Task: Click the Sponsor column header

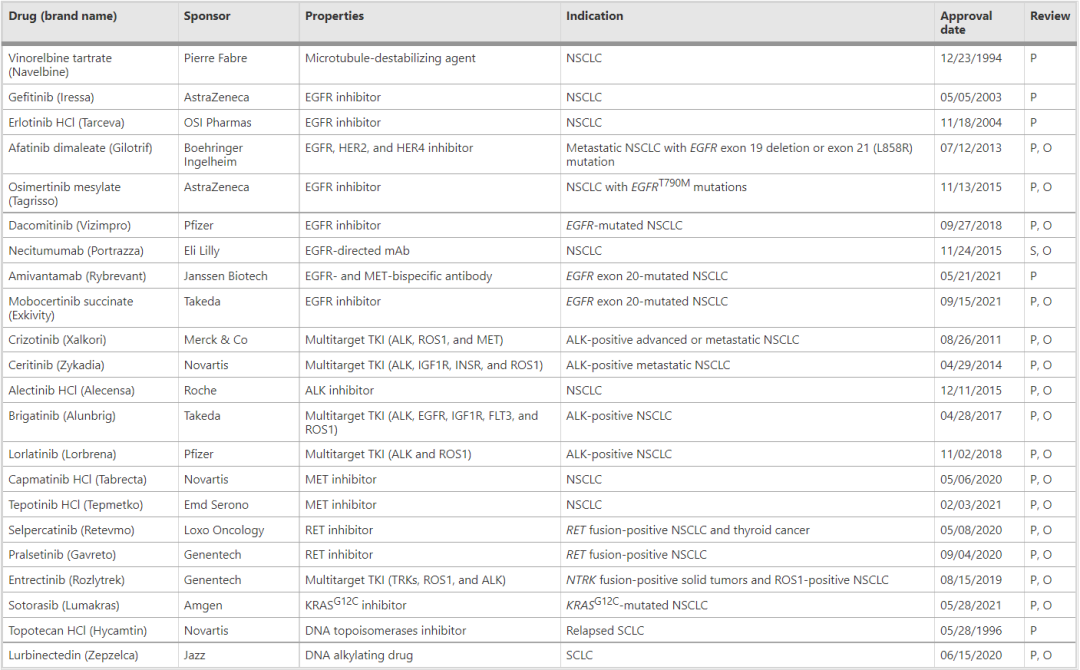Action: (207, 16)
